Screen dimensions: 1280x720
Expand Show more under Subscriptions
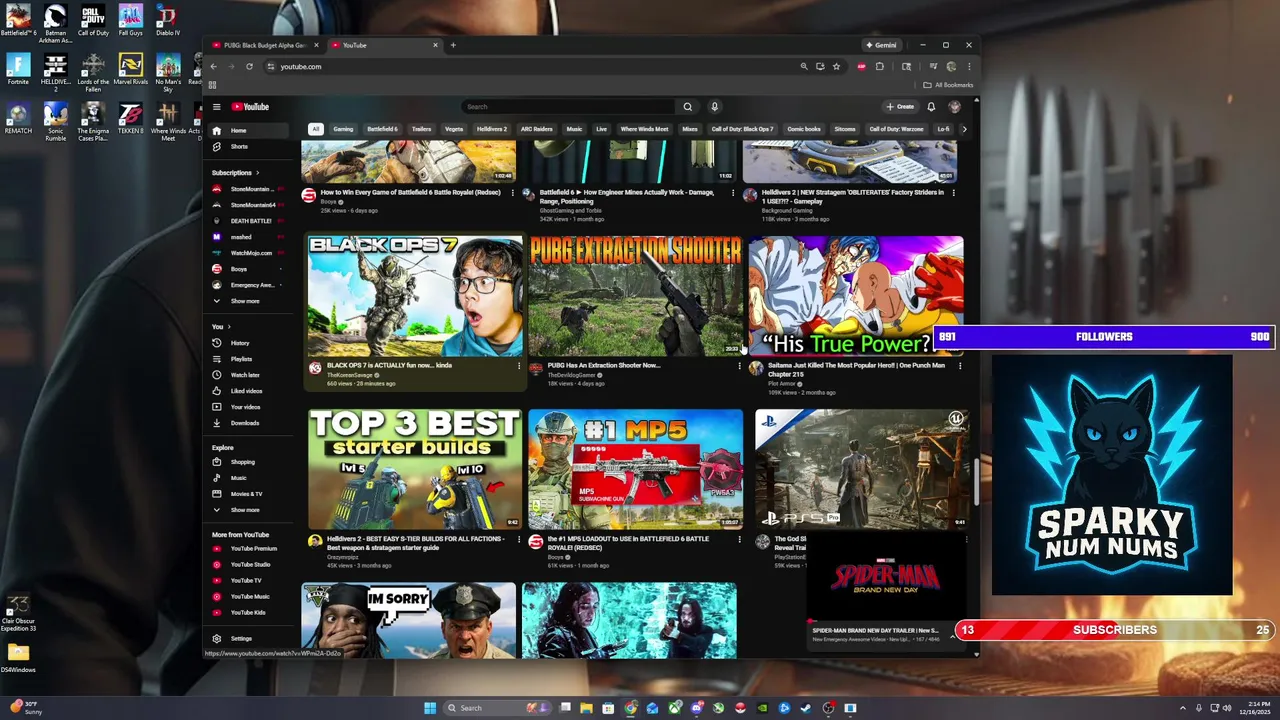click(248, 301)
